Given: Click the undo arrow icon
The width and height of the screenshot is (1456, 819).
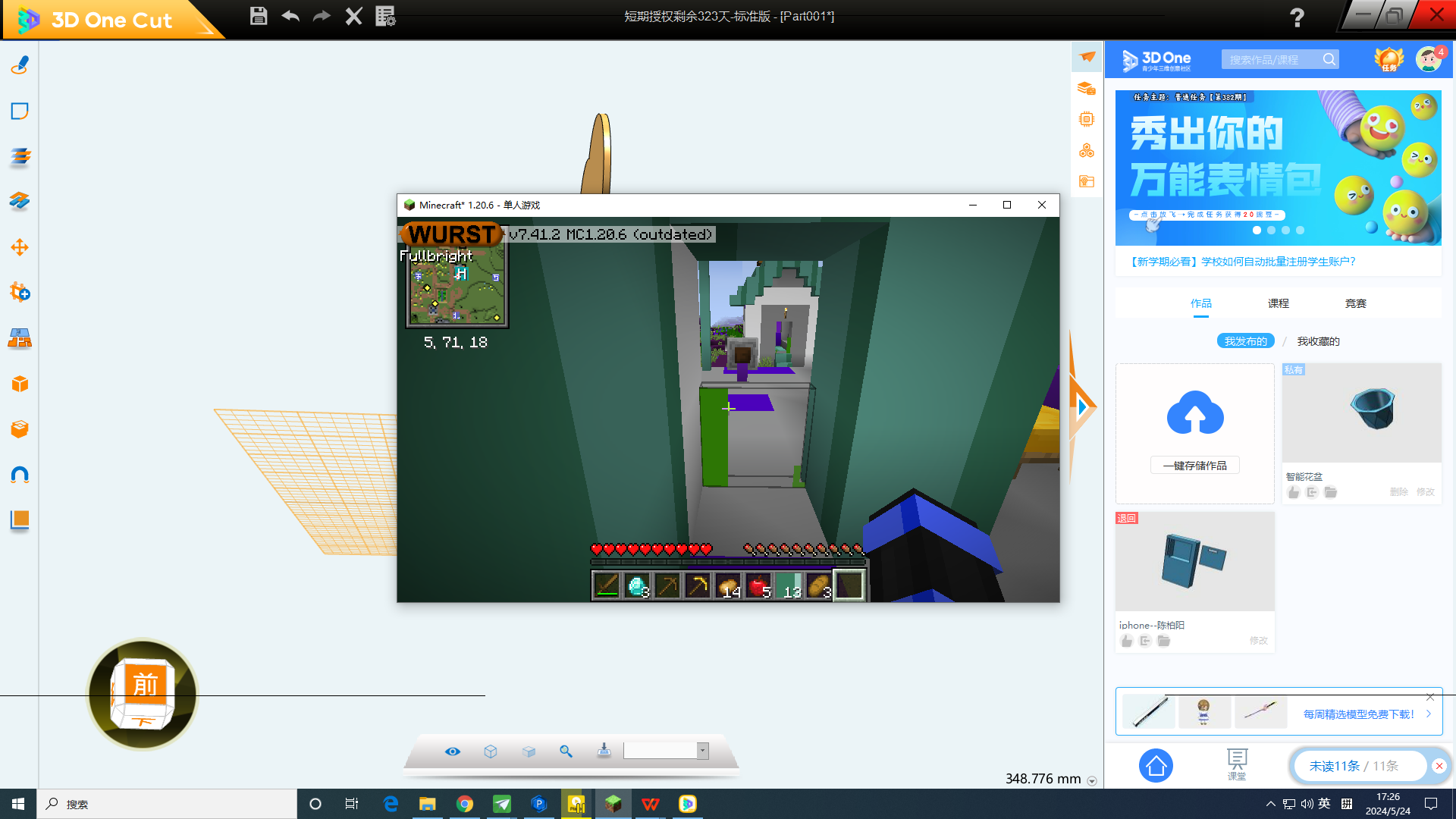Looking at the screenshot, I should point(290,16).
